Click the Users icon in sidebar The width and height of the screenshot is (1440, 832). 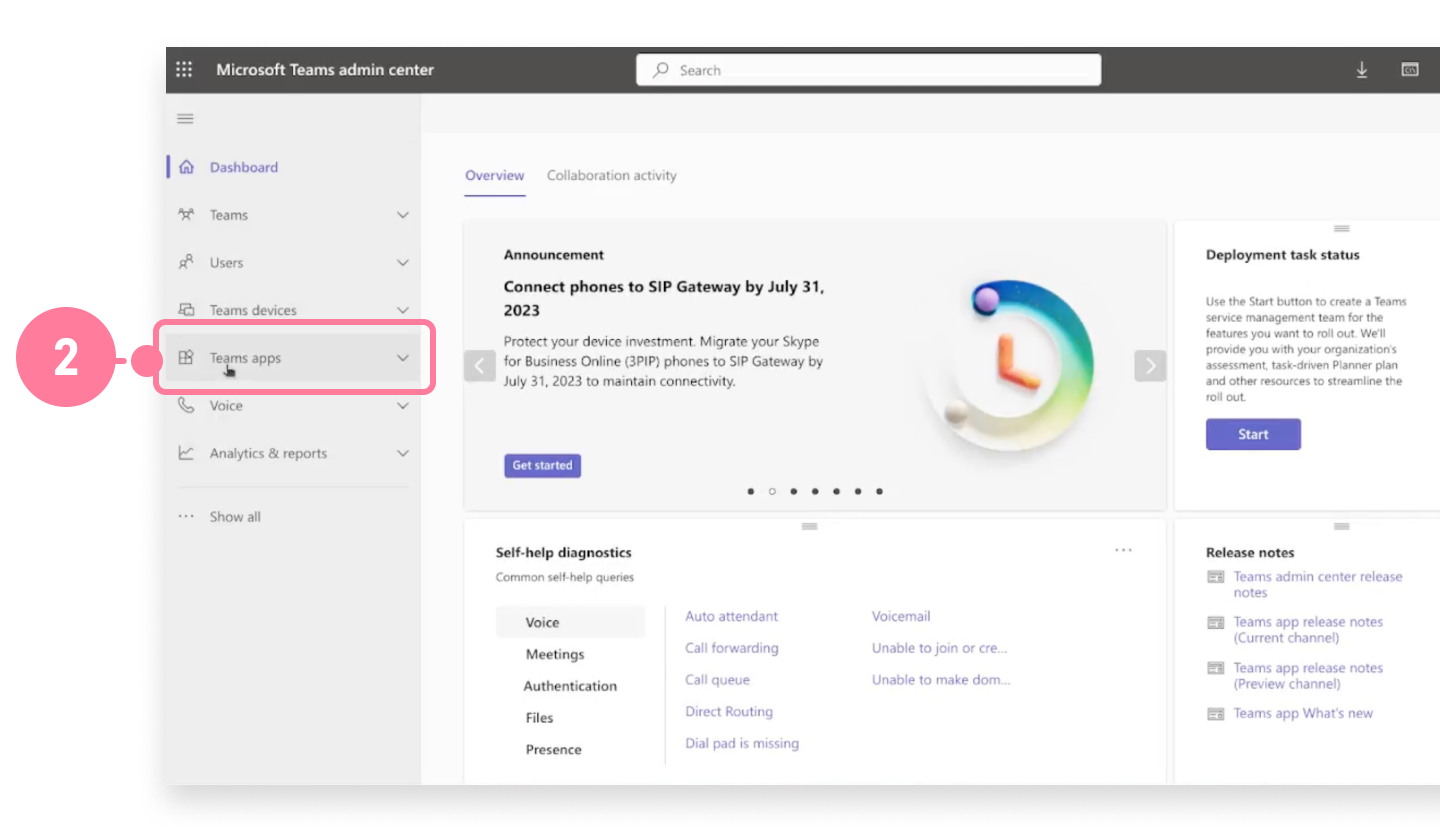186,263
